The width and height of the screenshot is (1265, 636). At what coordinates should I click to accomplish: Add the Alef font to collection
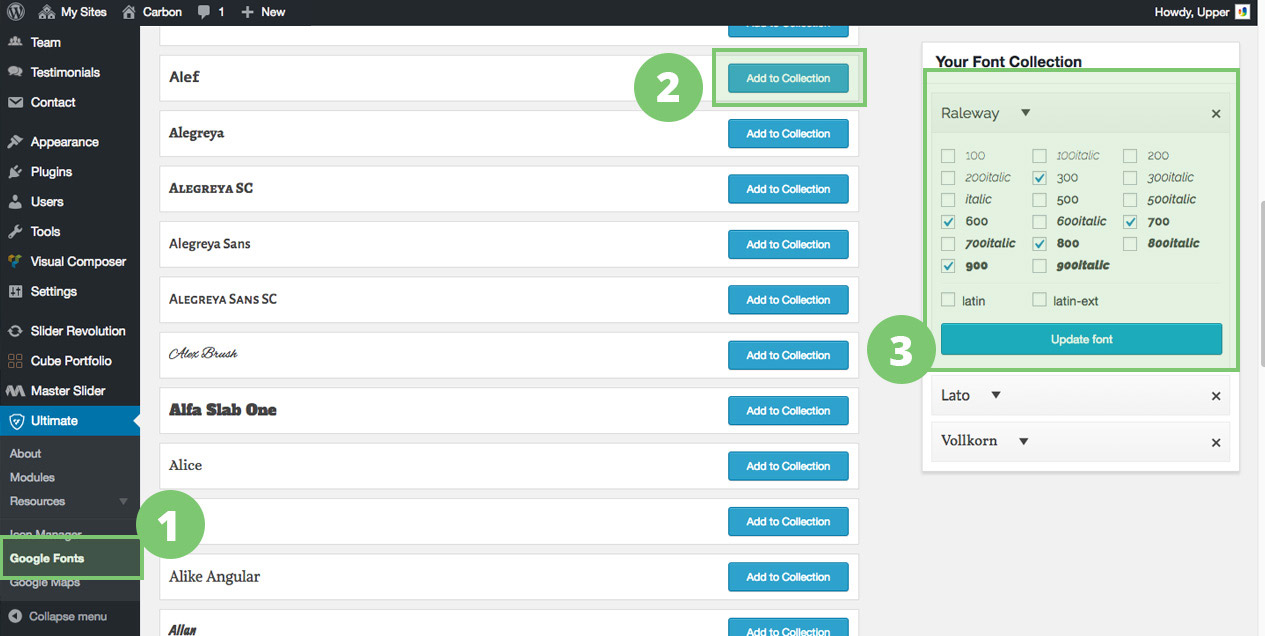pos(788,78)
